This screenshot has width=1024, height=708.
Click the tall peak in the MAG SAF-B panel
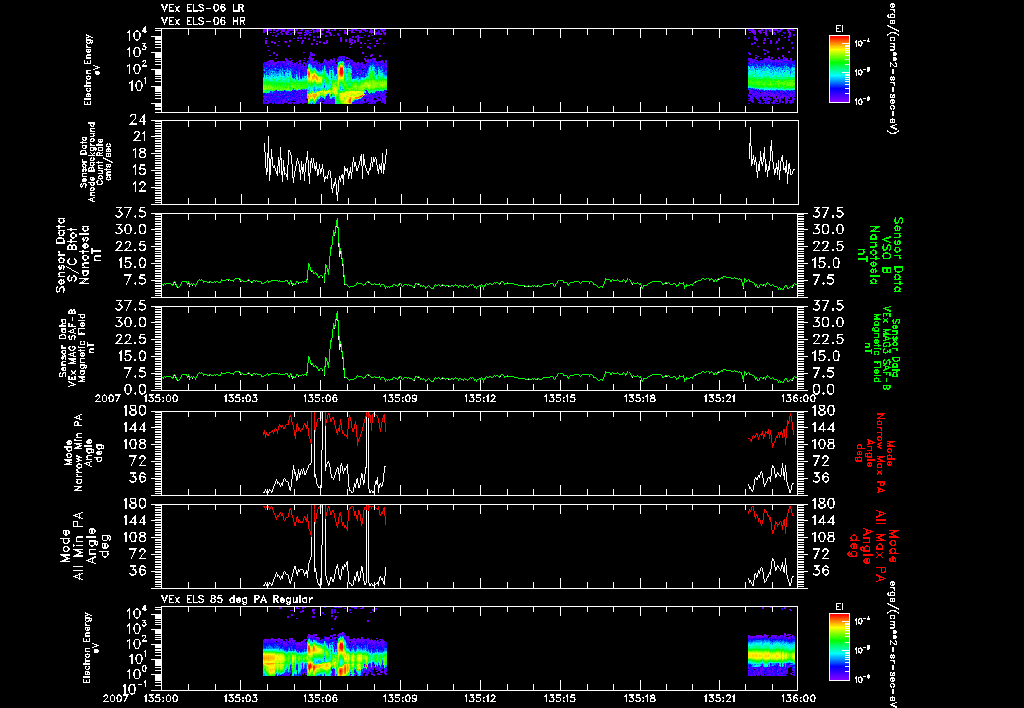tap(337, 345)
